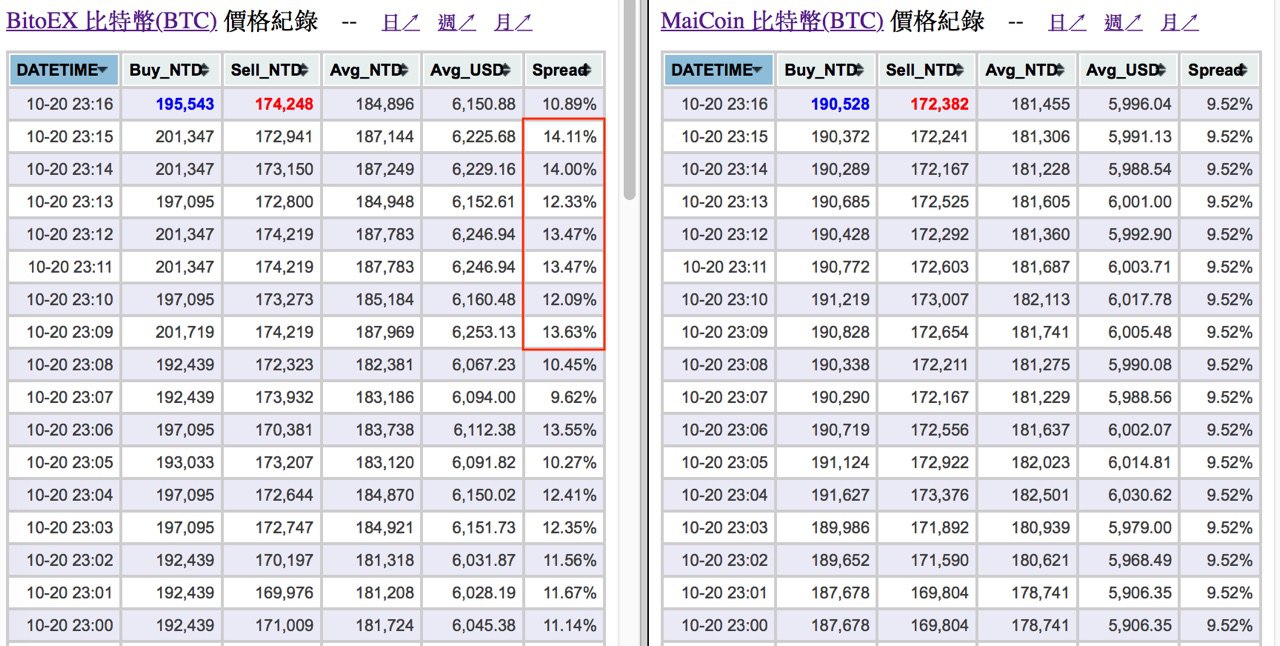Click BitoEX spread value 9.62%
The image size is (1280, 646).
[x=574, y=397]
